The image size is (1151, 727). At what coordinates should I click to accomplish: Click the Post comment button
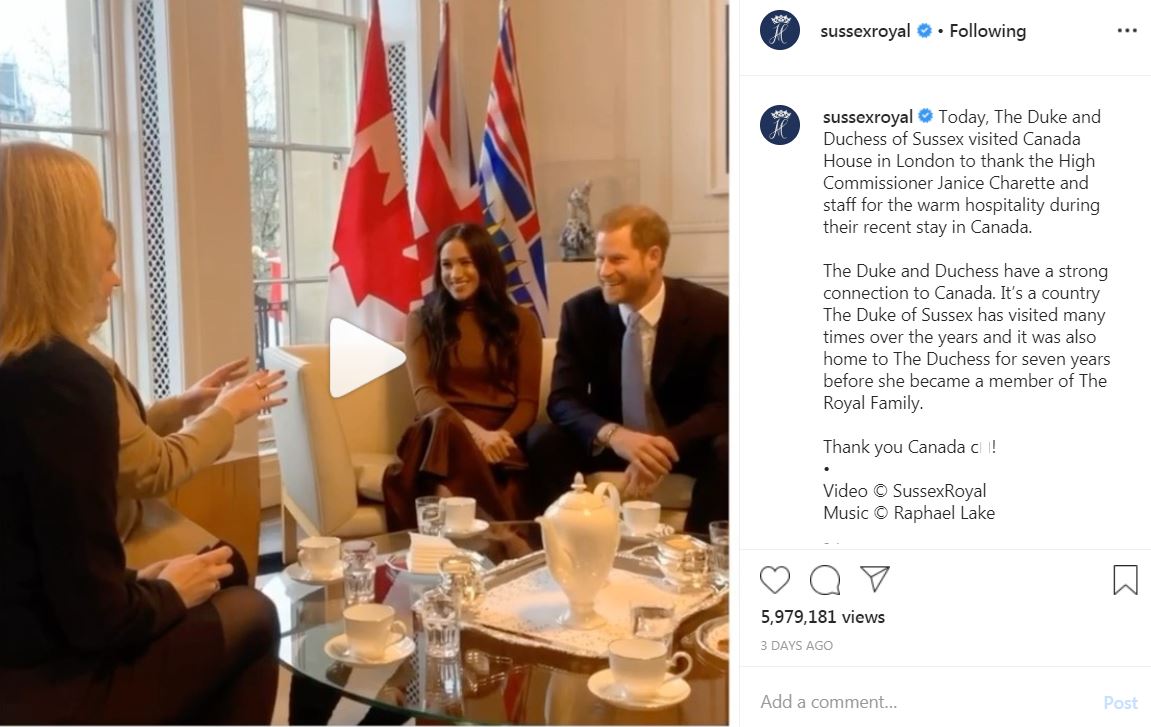point(1120,703)
